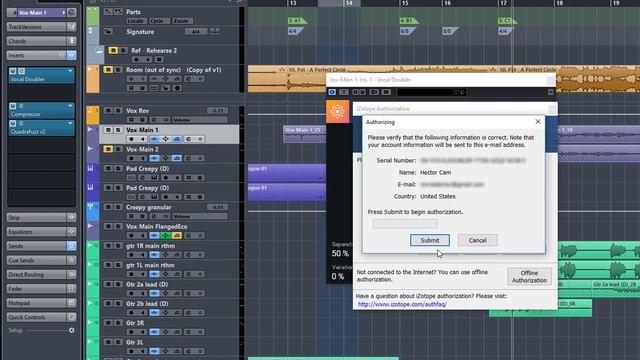This screenshot has height=360, width=640.
Task: Click the Chords section icon
Action: tap(71, 41)
